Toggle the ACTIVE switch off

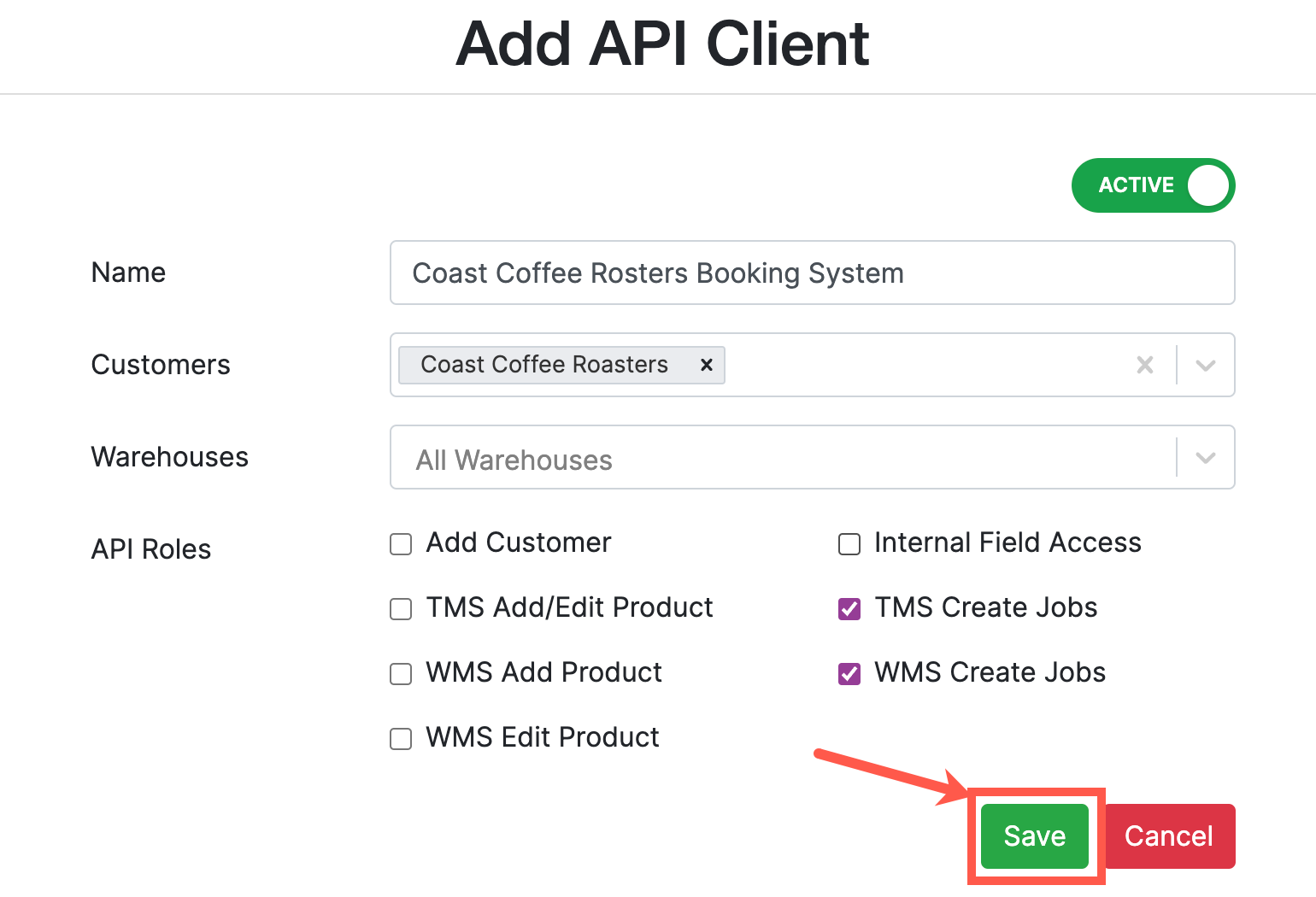pos(1153,185)
